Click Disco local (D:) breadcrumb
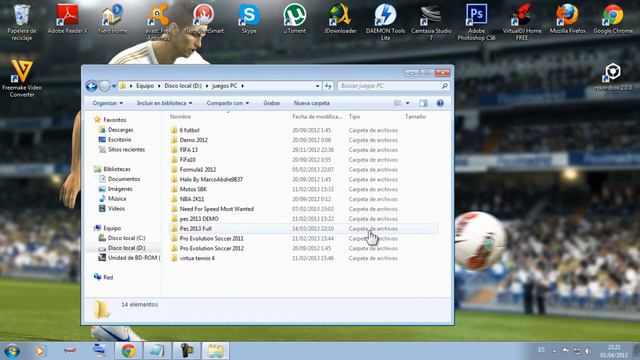The height and width of the screenshot is (360, 640). coord(183,86)
